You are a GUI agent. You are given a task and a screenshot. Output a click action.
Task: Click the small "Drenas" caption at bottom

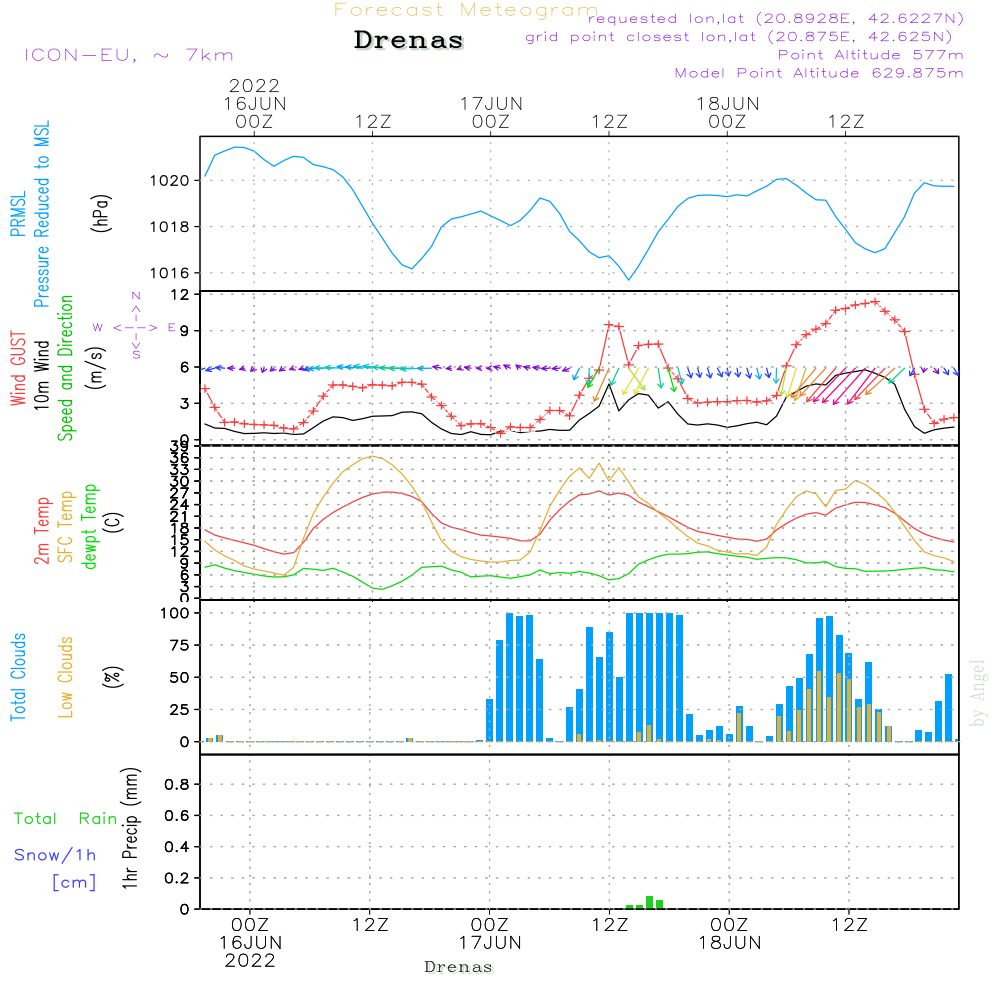click(x=459, y=967)
